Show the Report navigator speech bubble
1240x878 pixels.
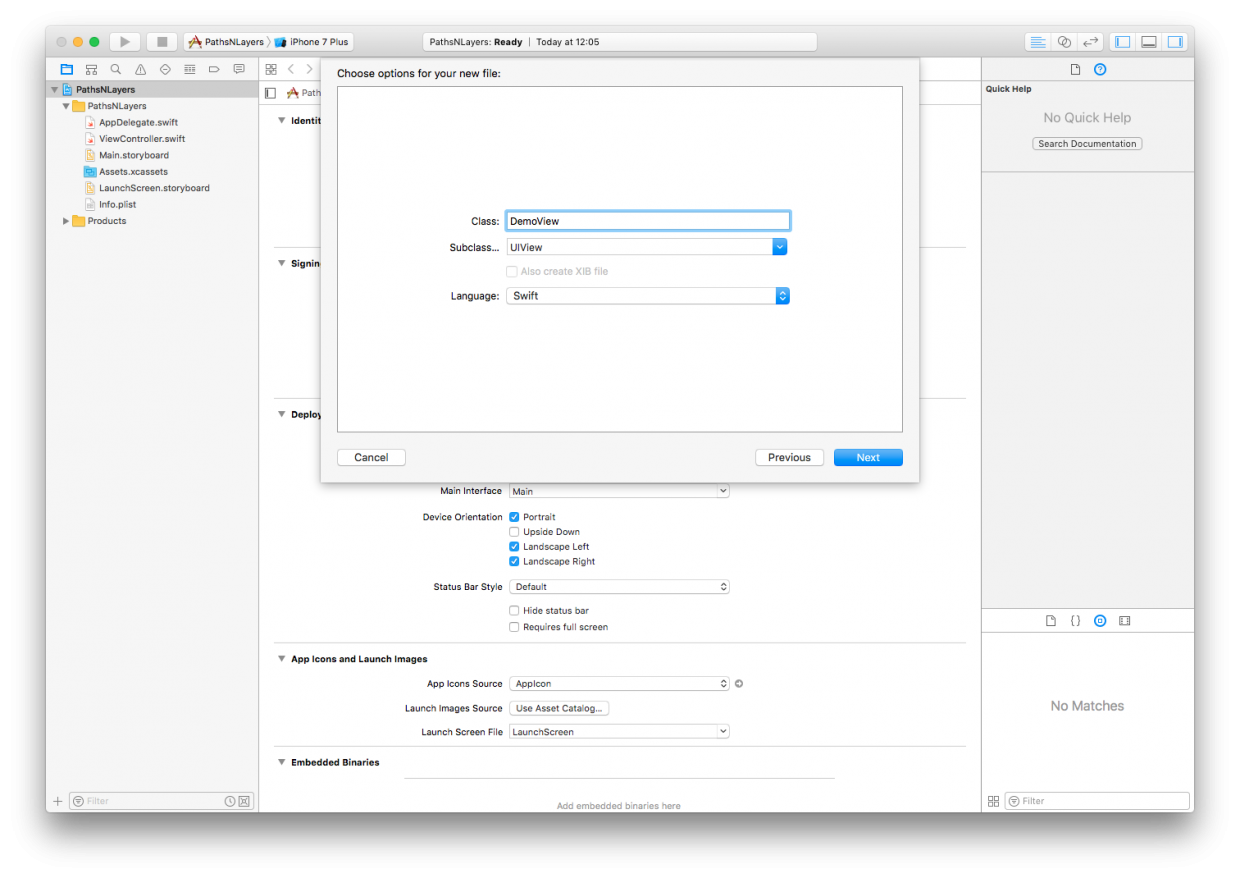(x=239, y=69)
